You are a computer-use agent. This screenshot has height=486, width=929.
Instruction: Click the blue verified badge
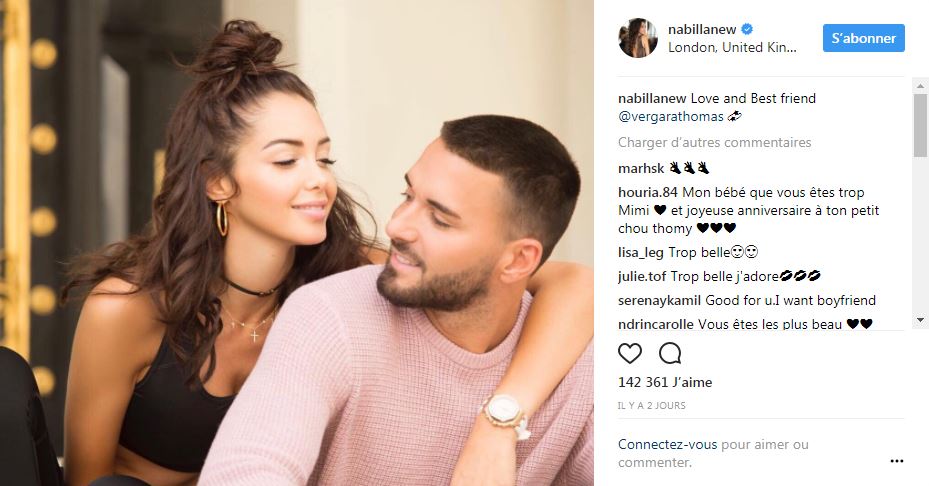pos(748,29)
